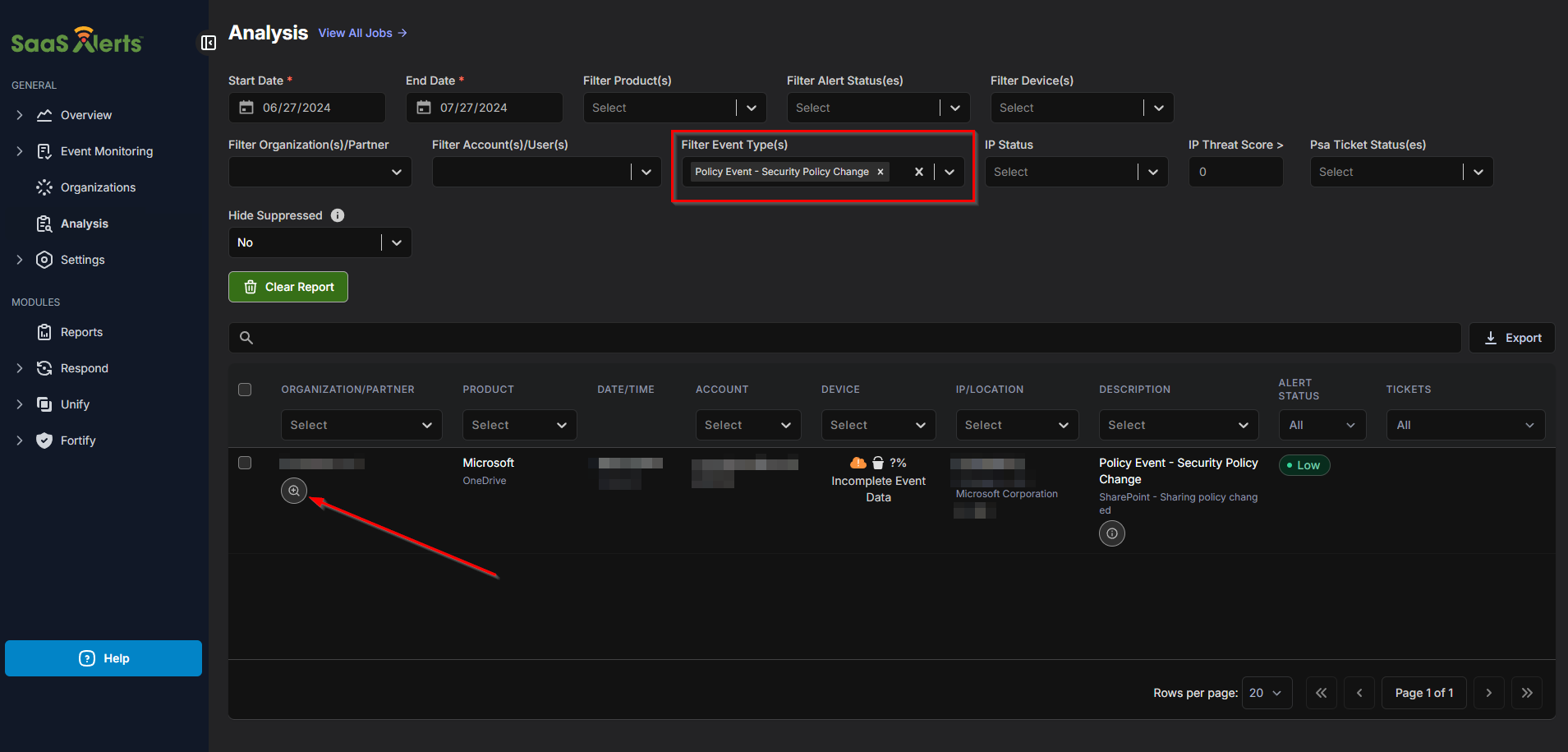Go to the last page of results
Image resolution: width=1568 pixels, height=752 pixels.
point(1526,693)
